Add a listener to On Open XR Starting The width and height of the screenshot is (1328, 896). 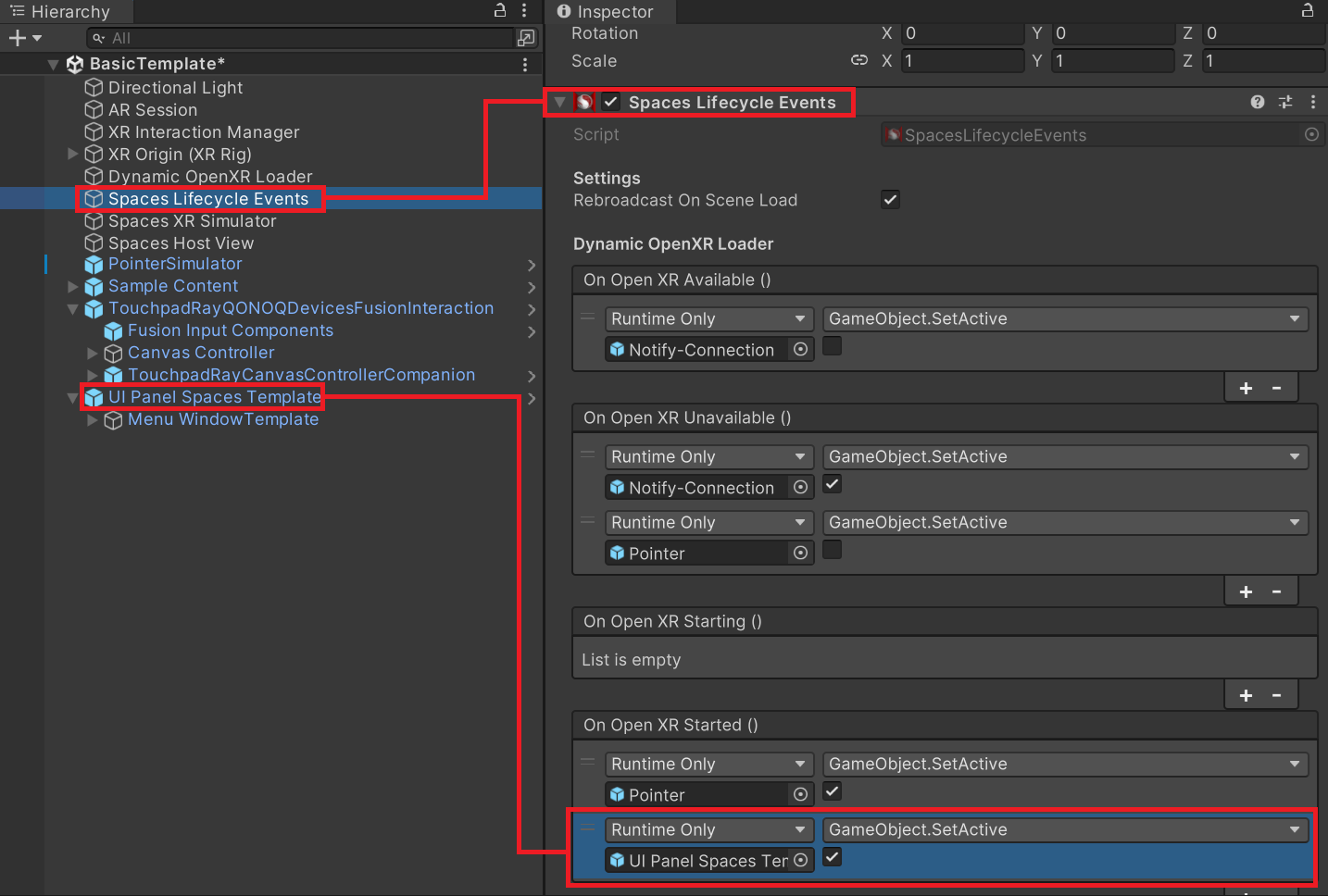[x=1246, y=695]
